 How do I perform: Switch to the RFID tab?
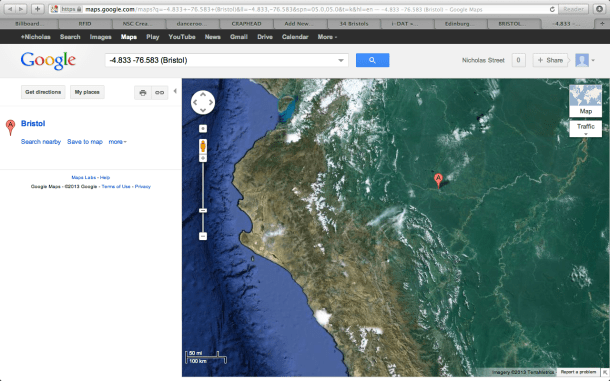tap(85, 24)
